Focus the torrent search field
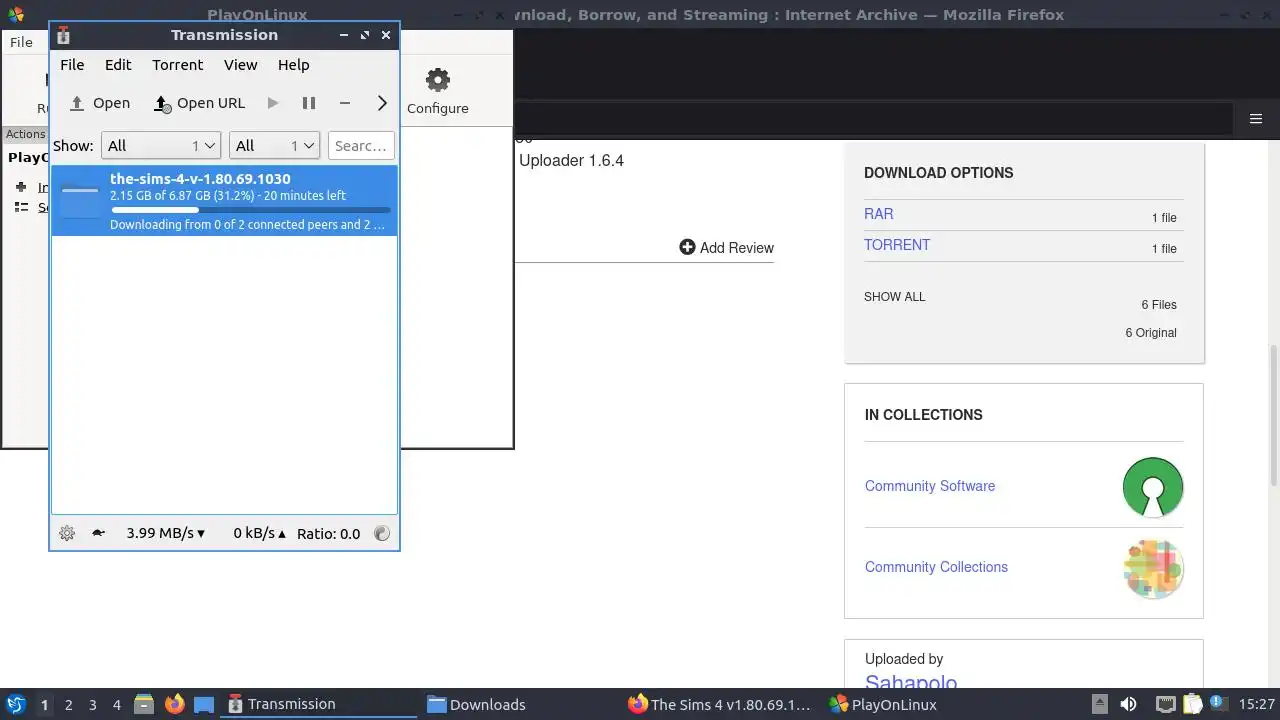The image size is (1280, 720). tap(361, 146)
